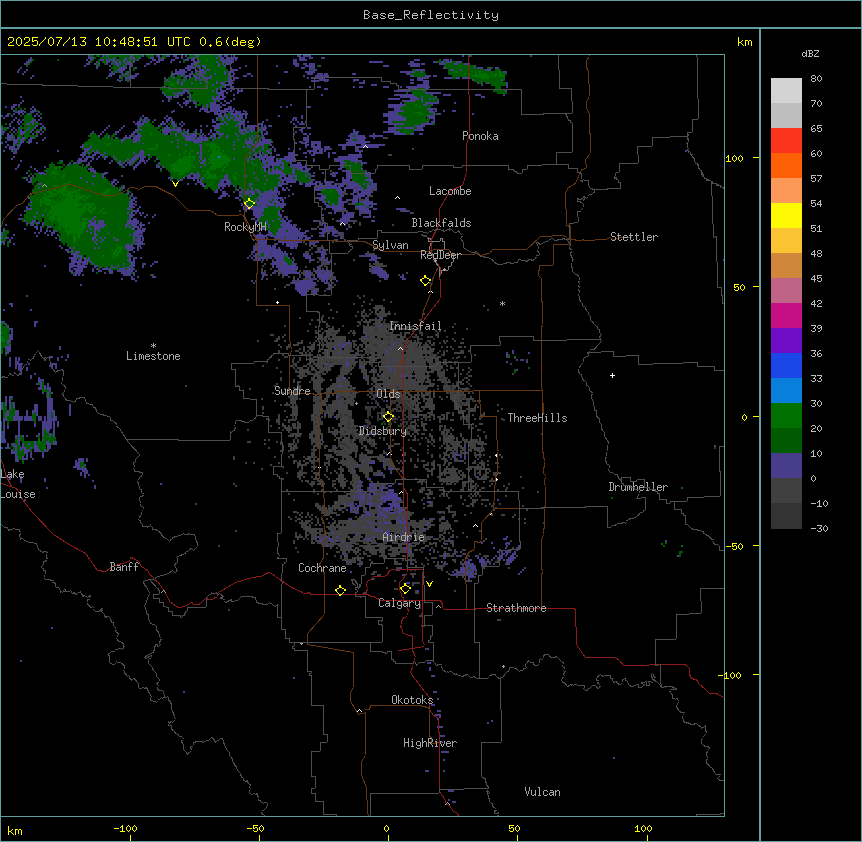
Task: Click the Base_Reflectivity title text
Action: [x=431, y=15]
